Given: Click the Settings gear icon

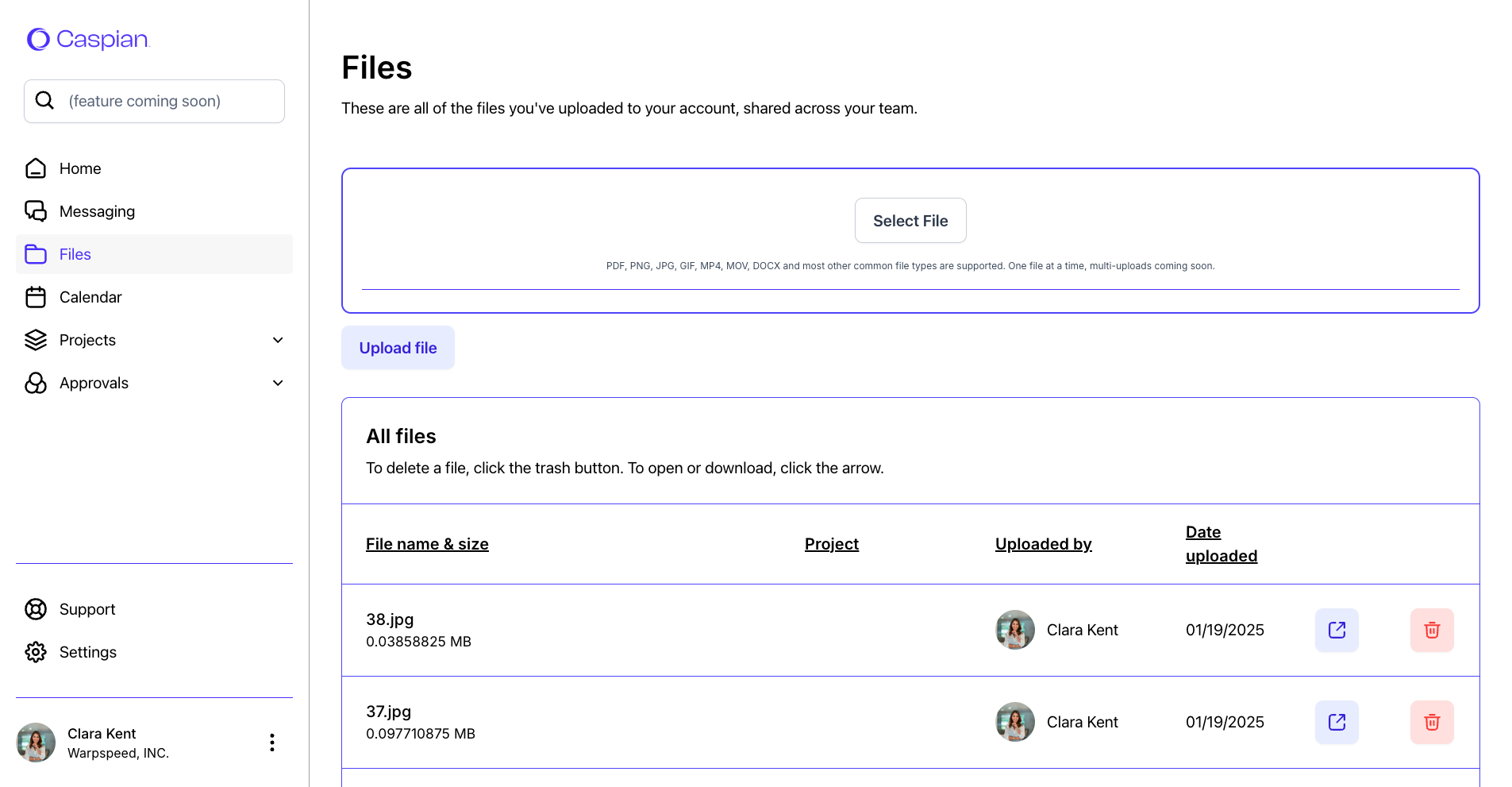Looking at the screenshot, I should coord(36,652).
